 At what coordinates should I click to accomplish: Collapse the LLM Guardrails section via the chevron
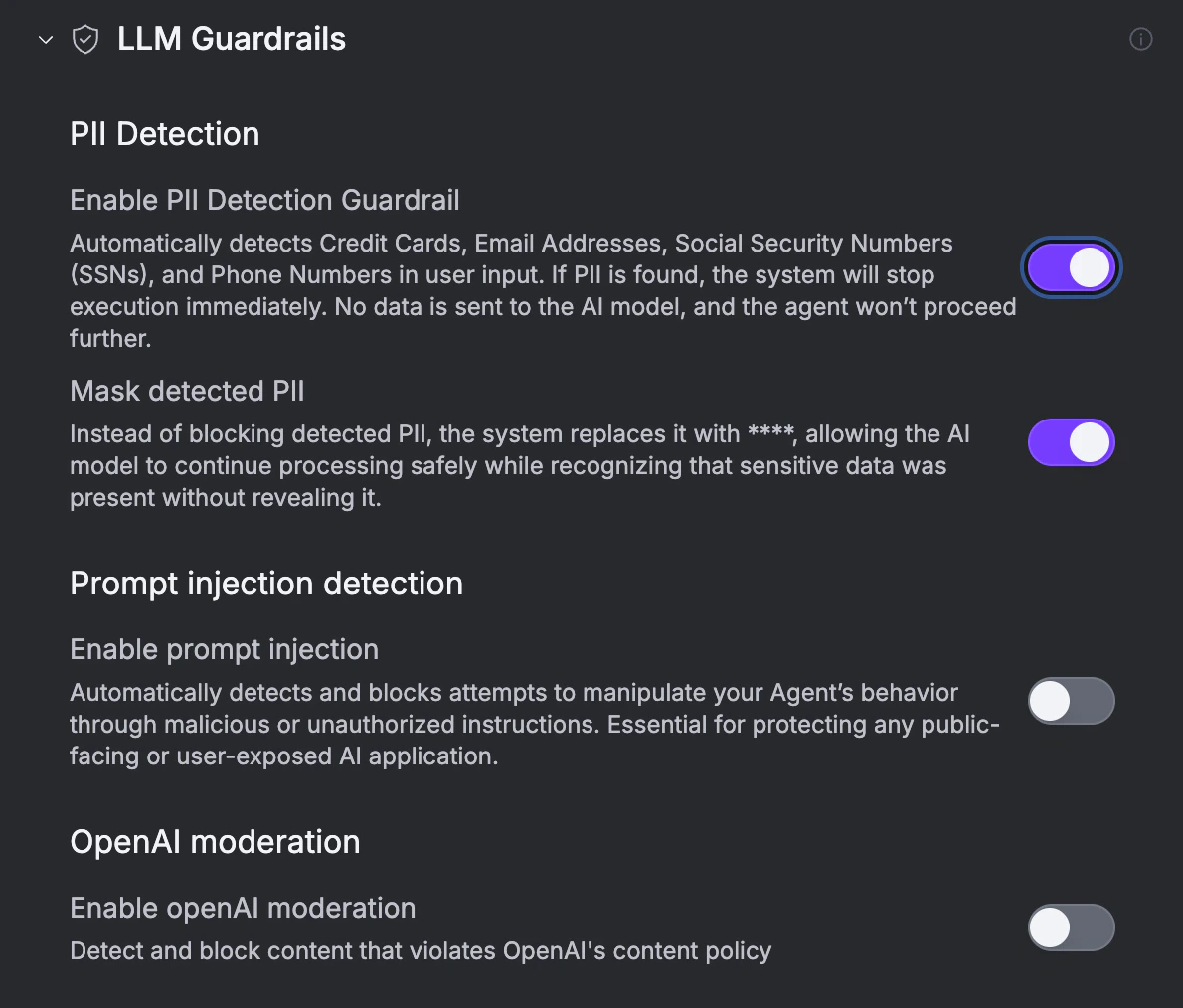[45, 40]
